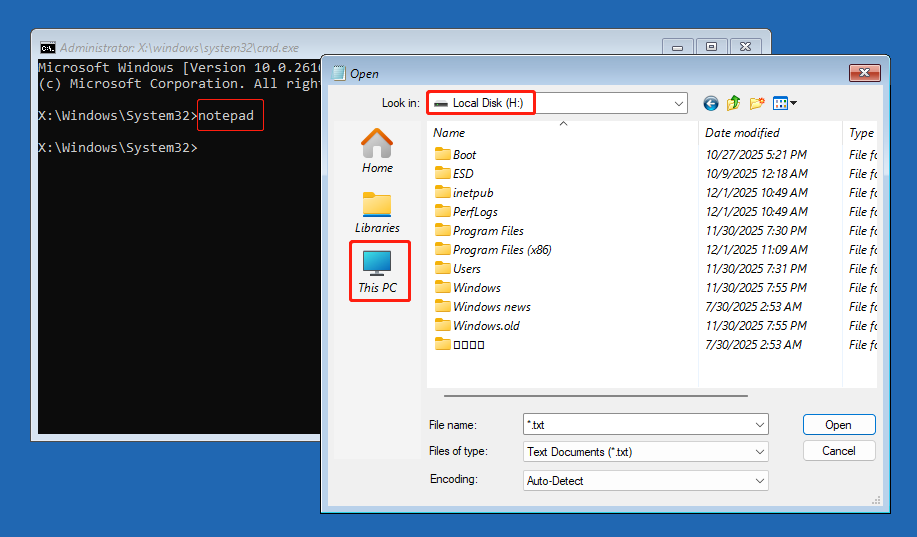Select the Windows folder name

pyautogui.click(x=477, y=287)
